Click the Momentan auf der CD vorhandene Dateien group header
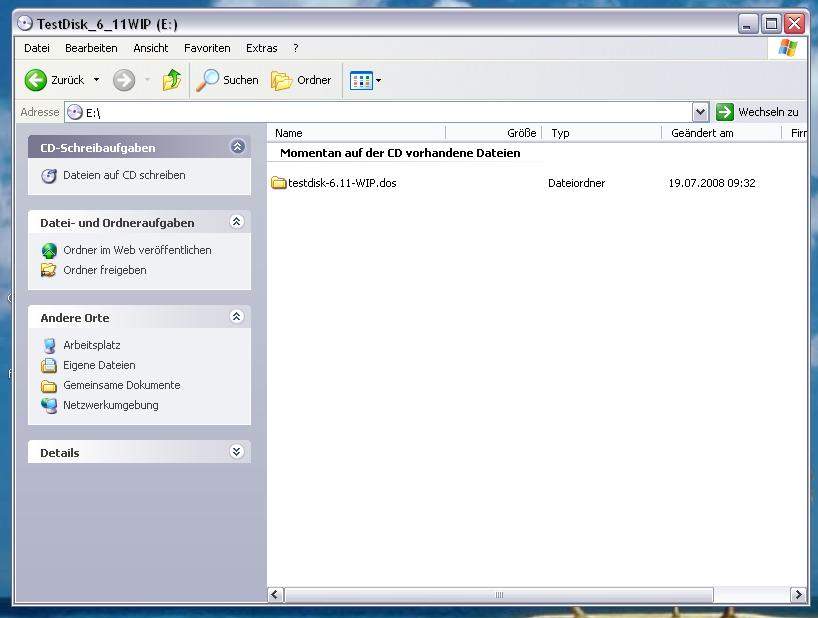The image size is (818, 618). 400,153
